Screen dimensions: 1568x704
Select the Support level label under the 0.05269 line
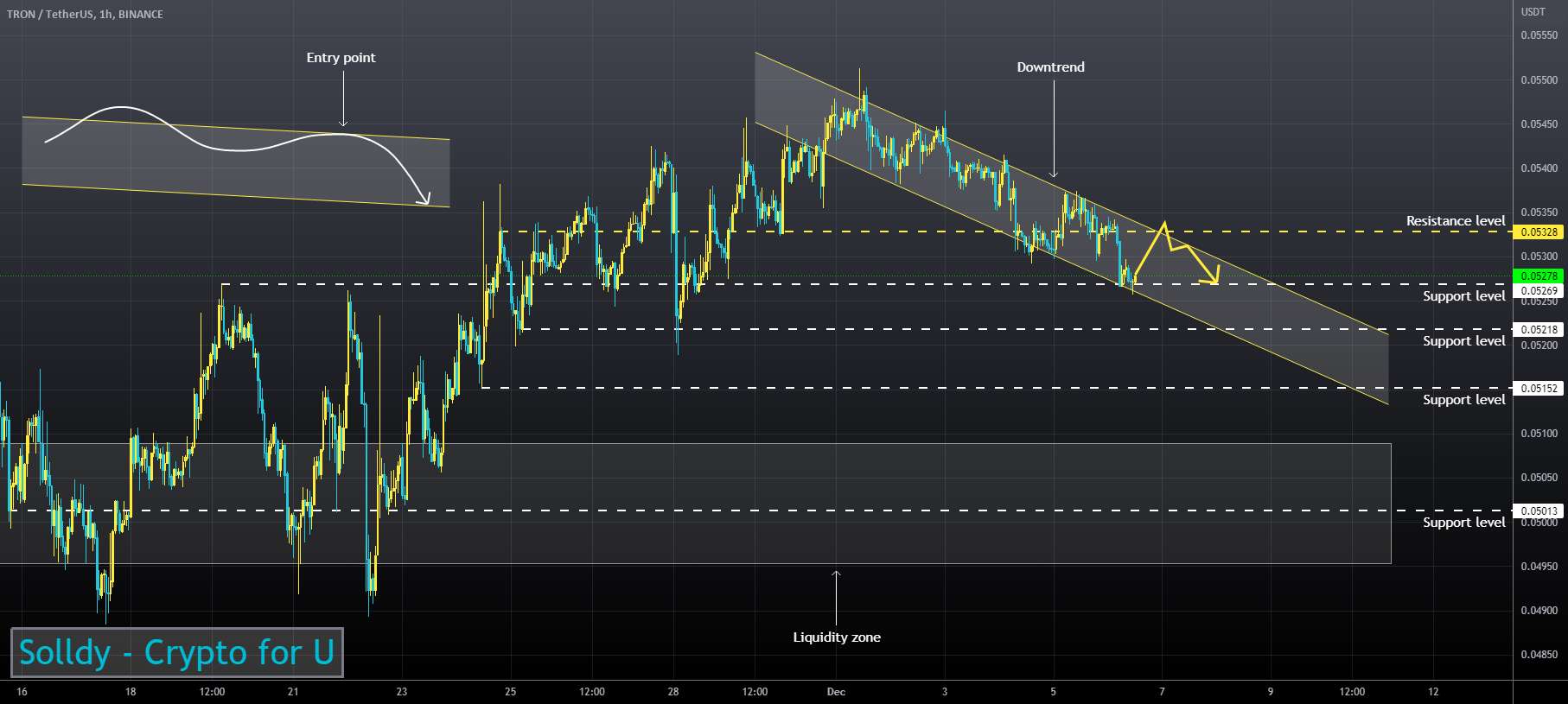click(x=1464, y=296)
